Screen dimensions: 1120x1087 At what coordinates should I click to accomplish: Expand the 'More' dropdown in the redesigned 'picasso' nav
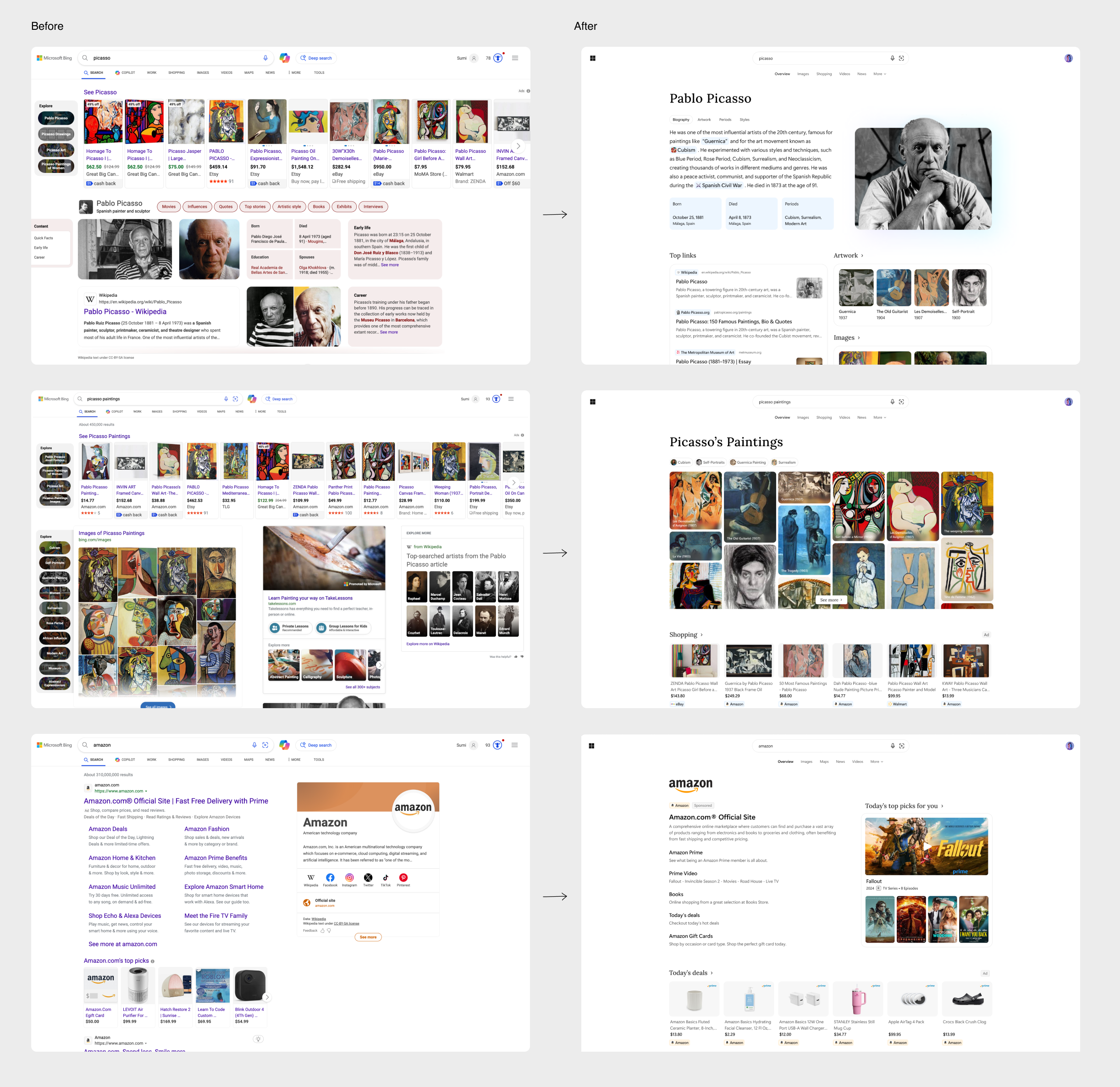(879, 74)
